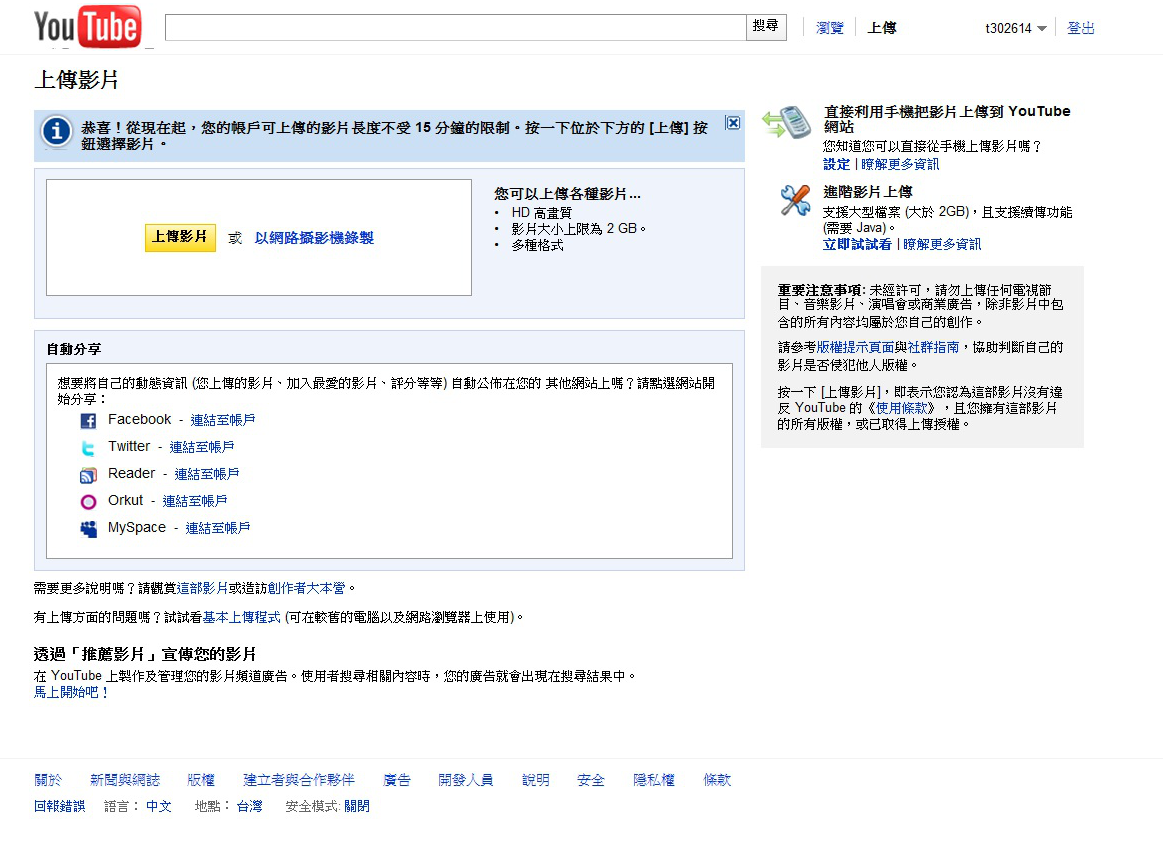The height and width of the screenshot is (843, 1163).
Task: Toggle safety mode via 關閉 link
Action: click(x=357, y=807)
